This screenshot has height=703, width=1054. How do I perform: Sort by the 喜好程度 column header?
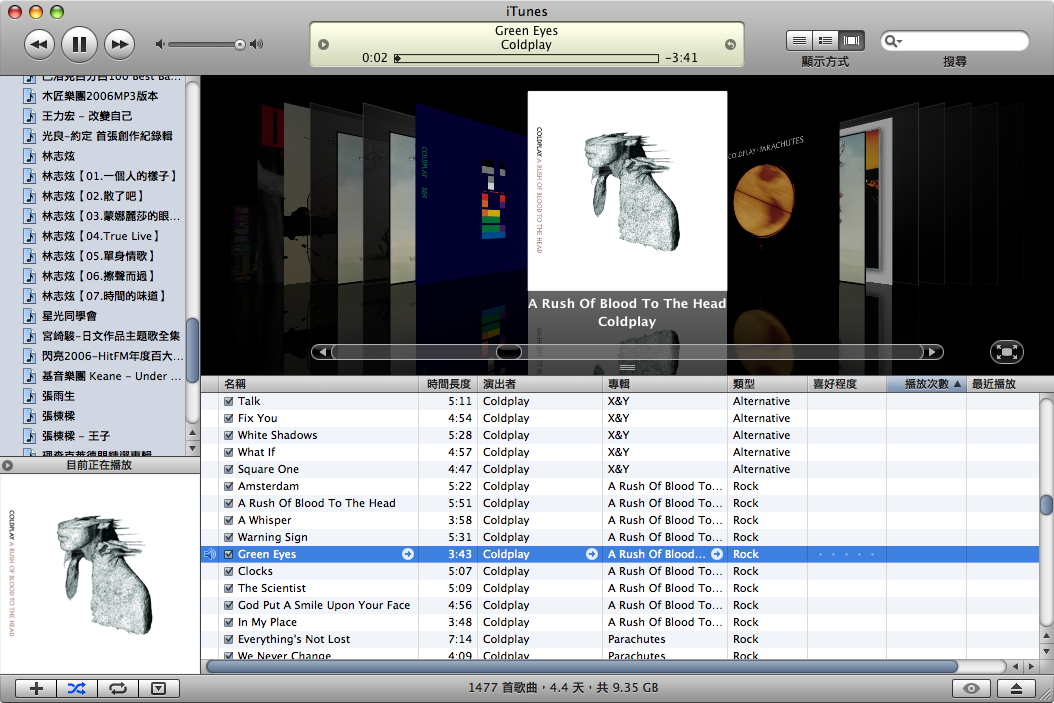(x=847, y=384)
